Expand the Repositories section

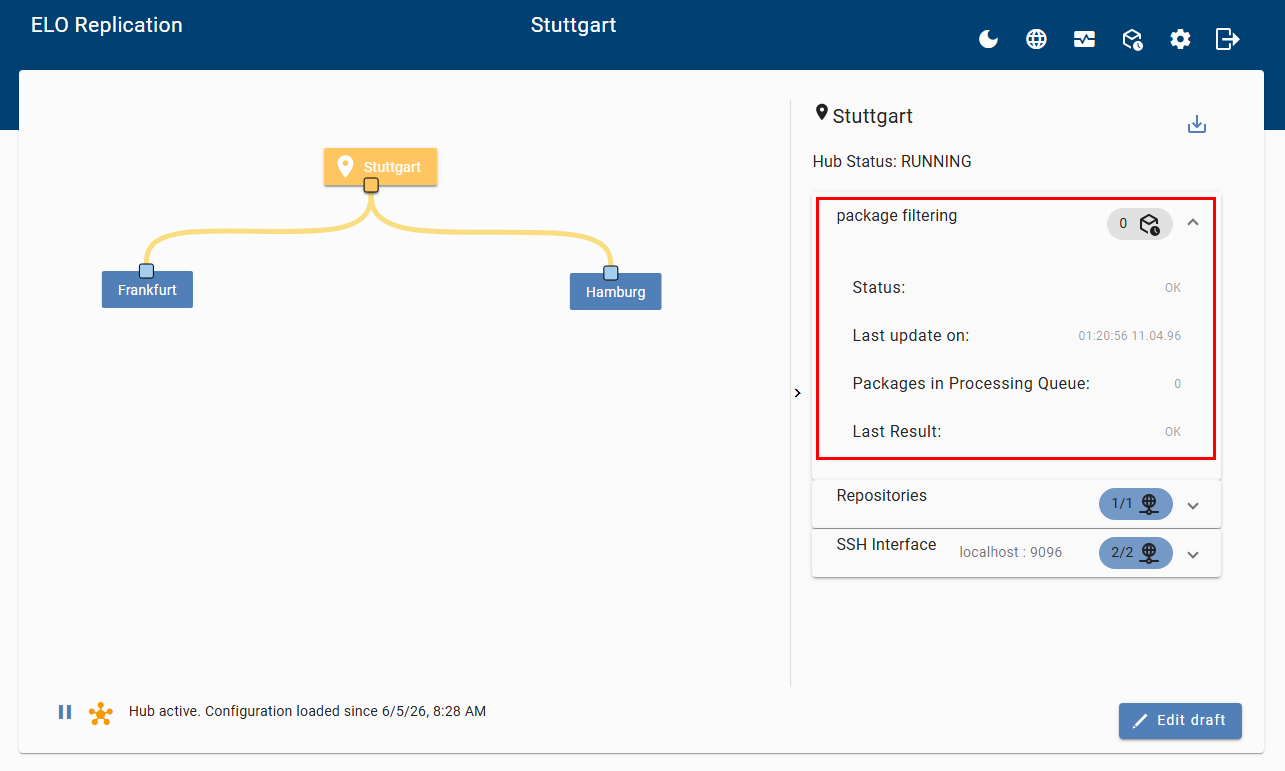coord(1193,505)
